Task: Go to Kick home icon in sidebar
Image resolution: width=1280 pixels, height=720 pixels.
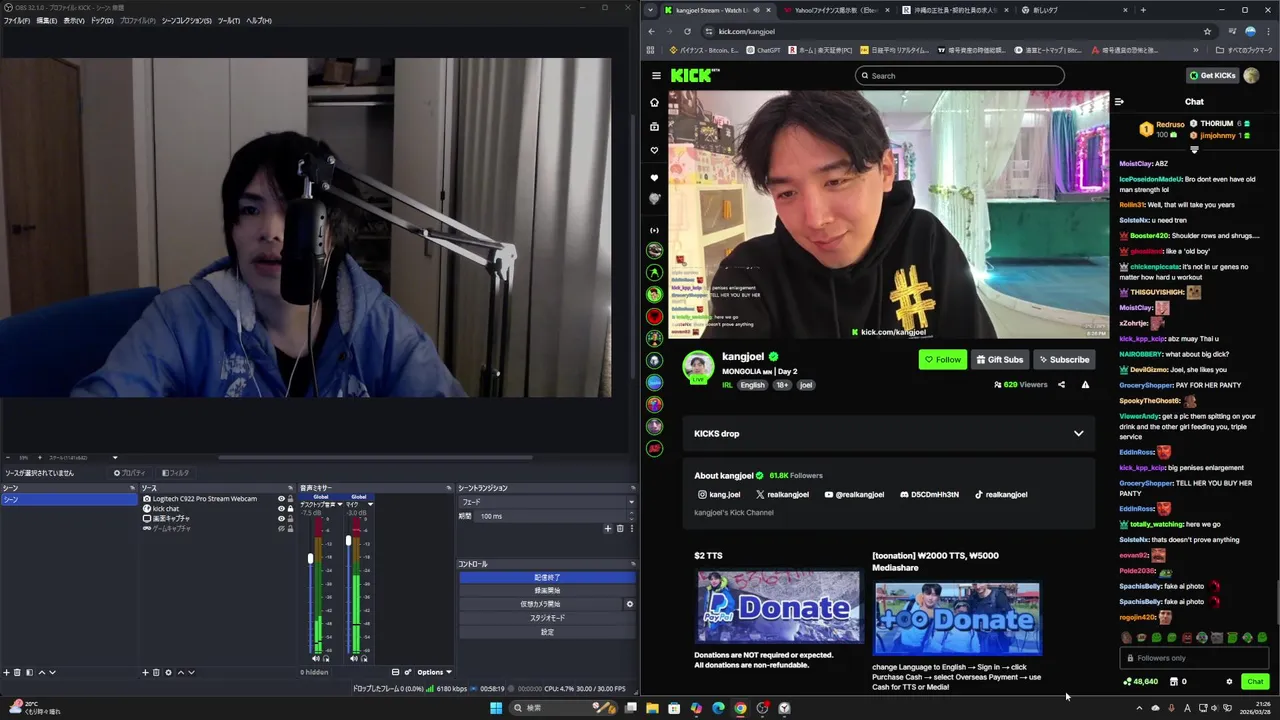Action: 654,102
